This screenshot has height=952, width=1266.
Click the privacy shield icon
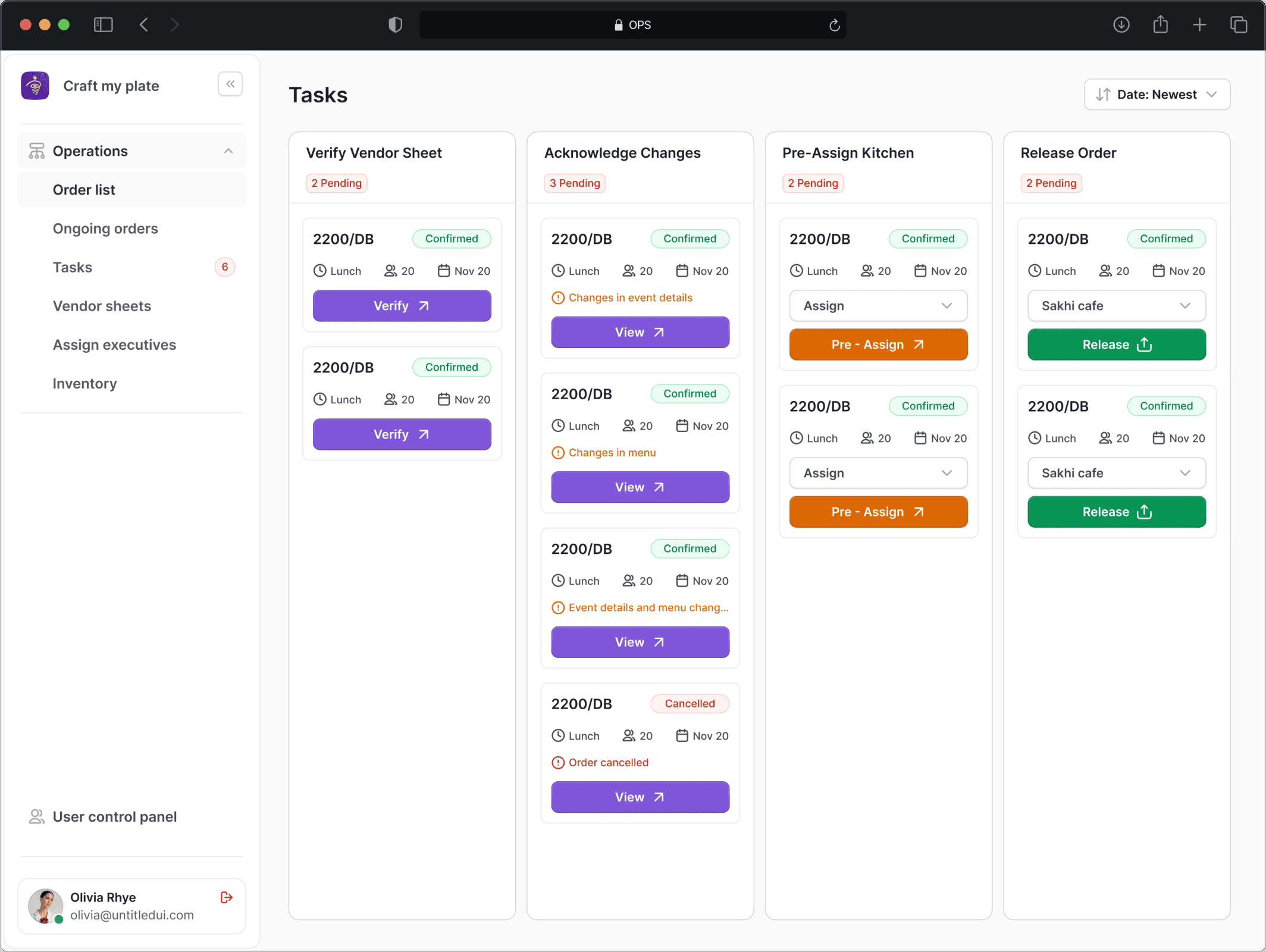(395, 25)
